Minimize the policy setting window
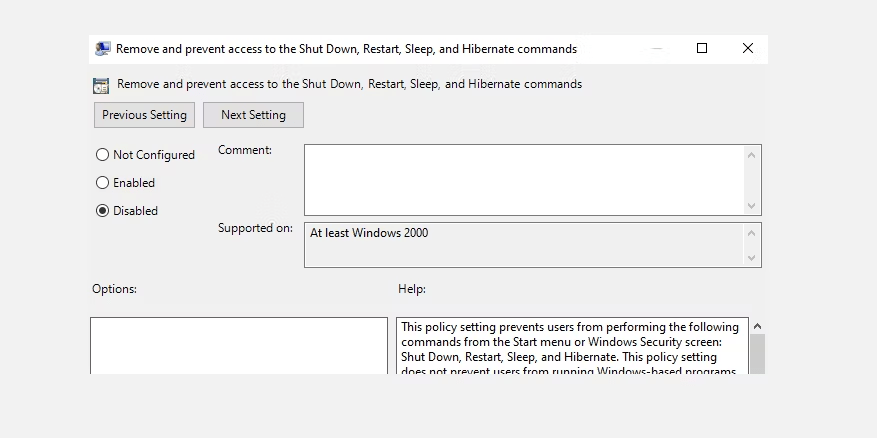The width and height of the screenshot is (877, 438). (656, 48)
